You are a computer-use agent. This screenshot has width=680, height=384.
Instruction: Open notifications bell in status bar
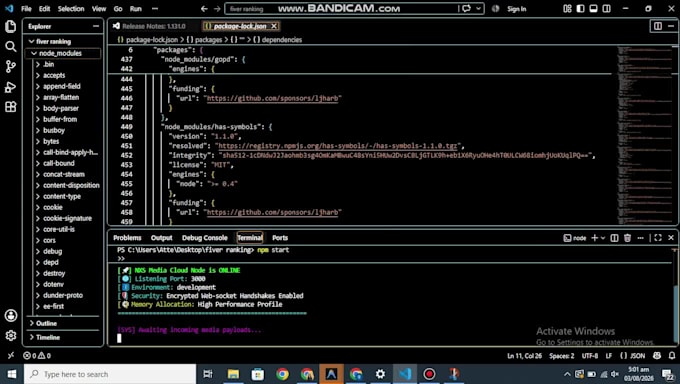tap(672, 355)
